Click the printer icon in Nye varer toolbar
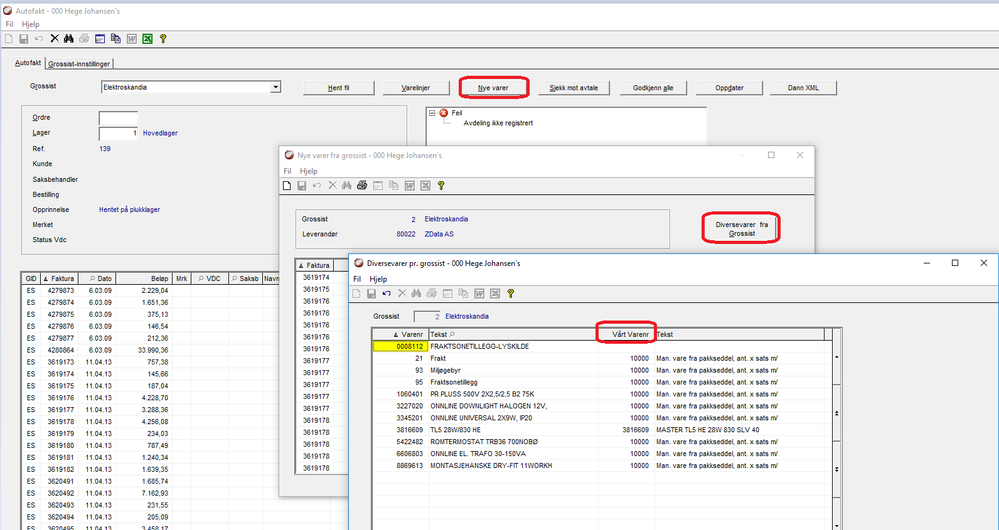Image resolution: width=999 pixels, height=530 pixels. tap(362, 185)
